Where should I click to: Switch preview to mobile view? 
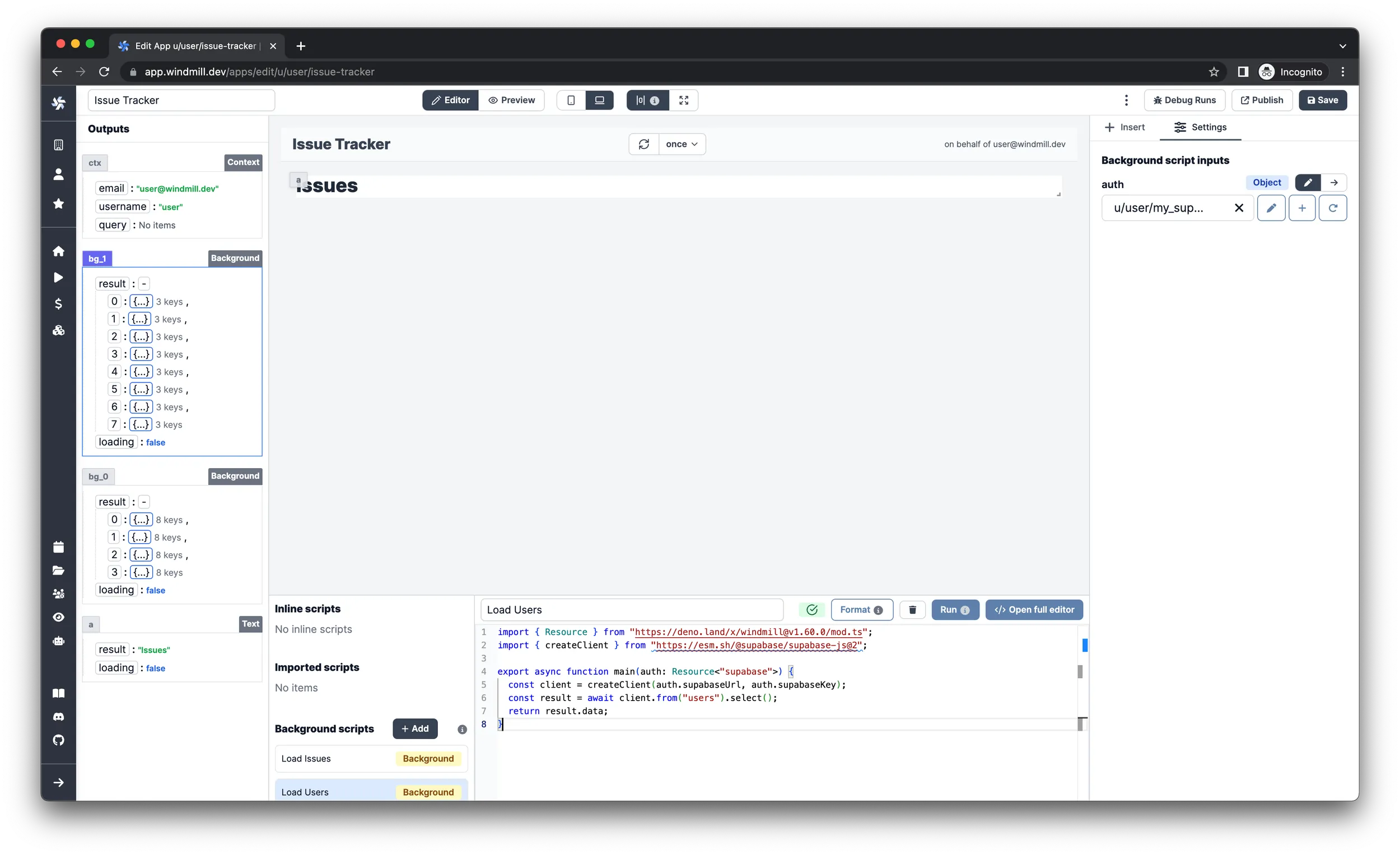pyautogui.click(x=571, y=100)
